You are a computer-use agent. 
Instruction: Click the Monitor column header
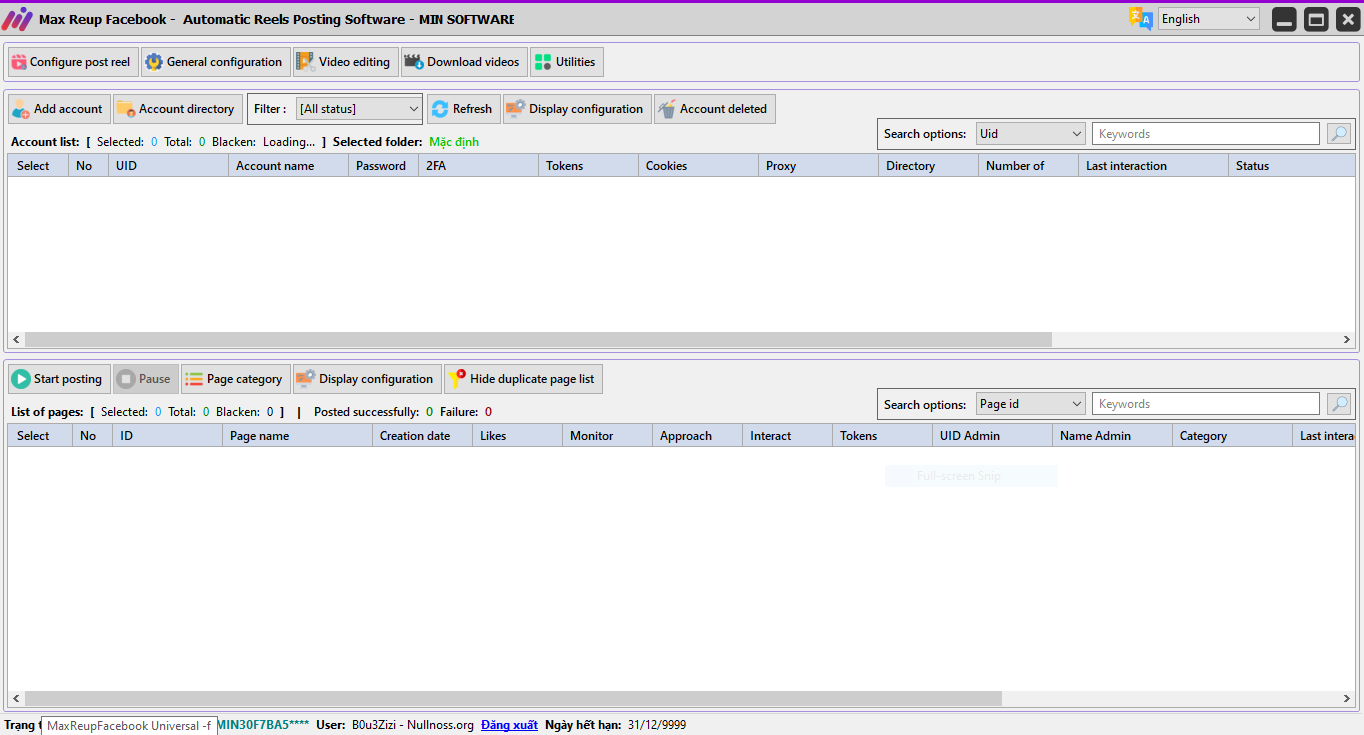point(607,436)
